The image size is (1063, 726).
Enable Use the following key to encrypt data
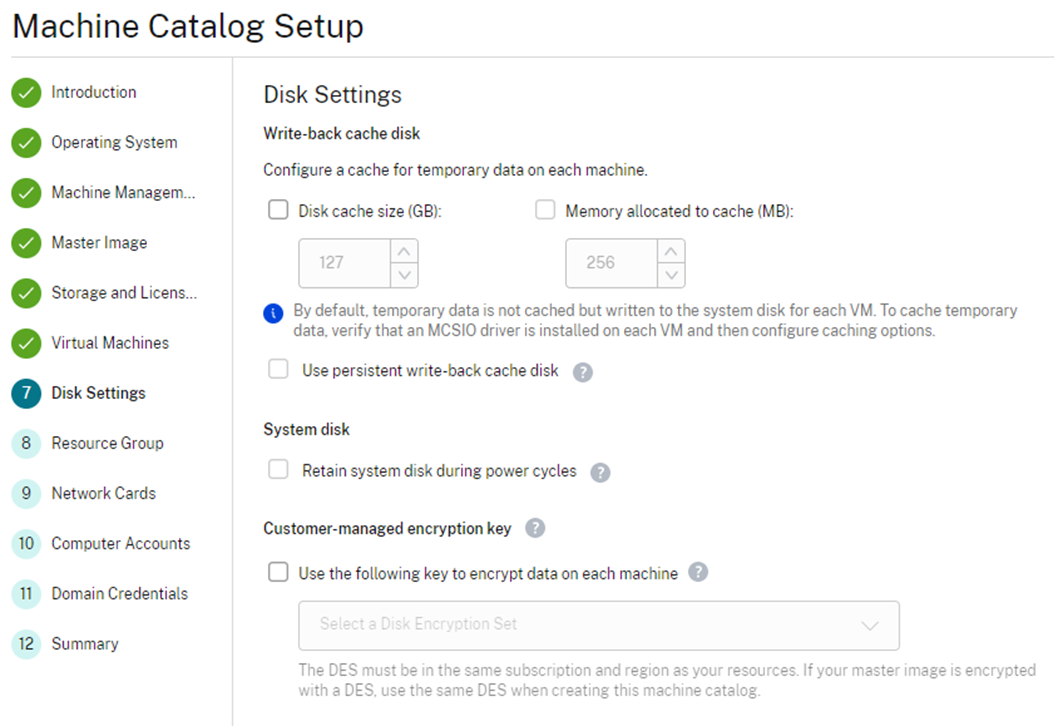pos(278,572)
